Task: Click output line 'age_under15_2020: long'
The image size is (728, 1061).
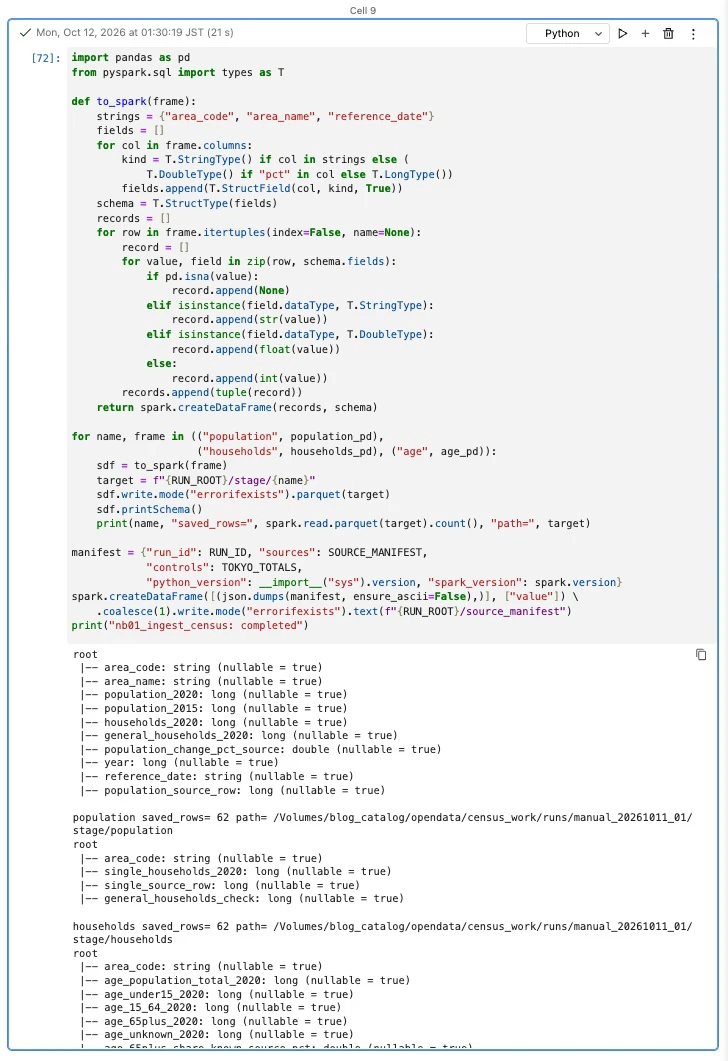Action: click(217, 995)
